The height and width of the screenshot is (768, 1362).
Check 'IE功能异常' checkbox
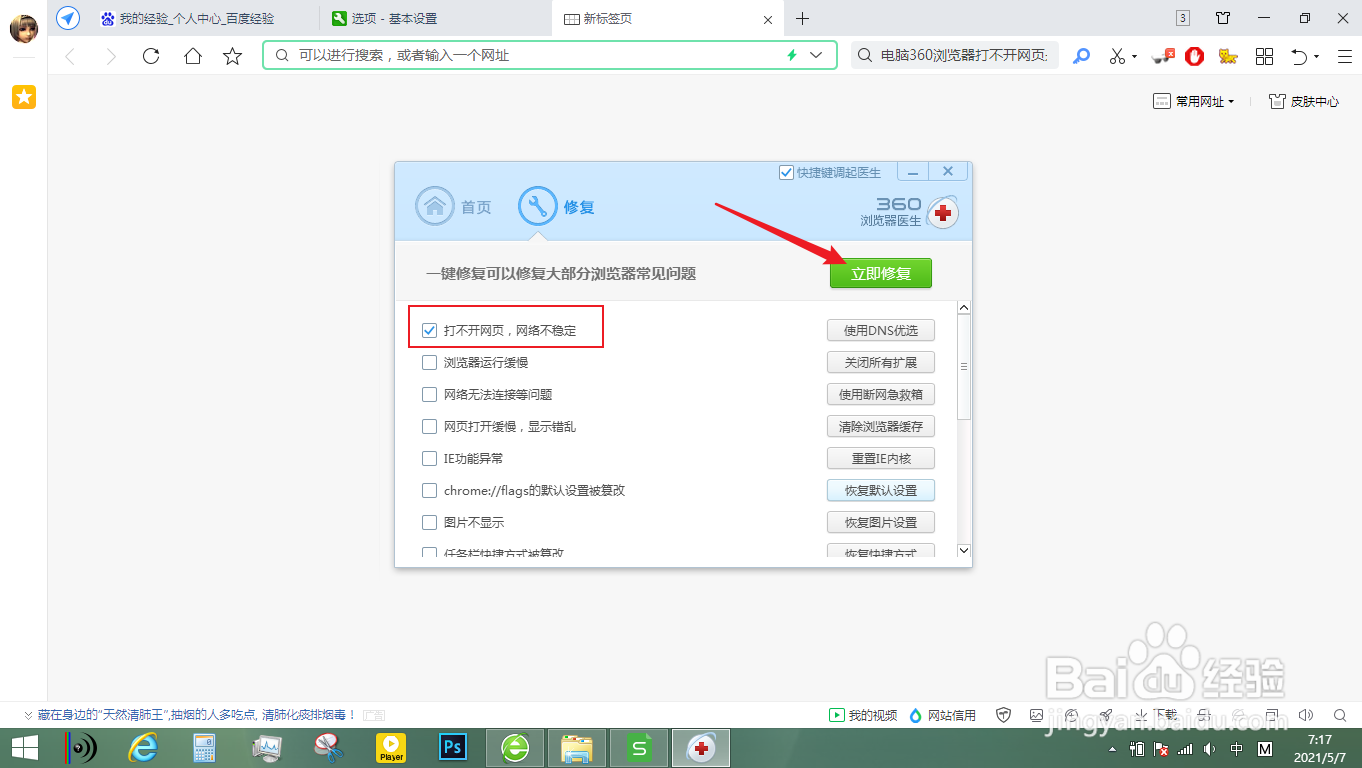[x=430, y=458]
